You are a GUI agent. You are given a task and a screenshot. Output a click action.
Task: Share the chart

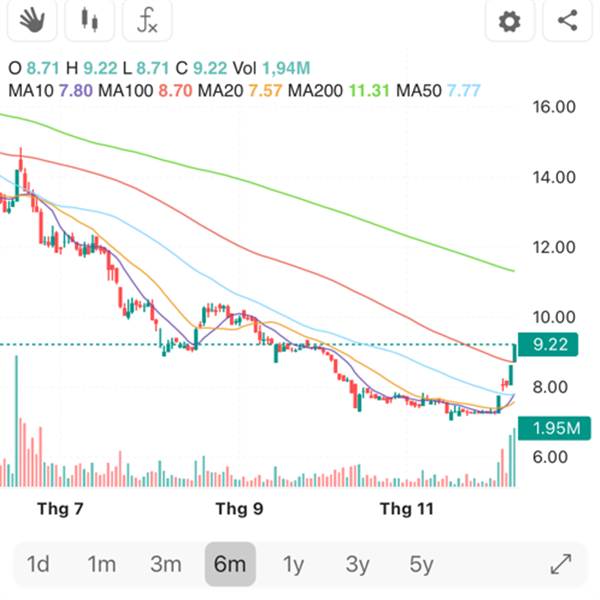pyautogui.click(x=567, y=20)
